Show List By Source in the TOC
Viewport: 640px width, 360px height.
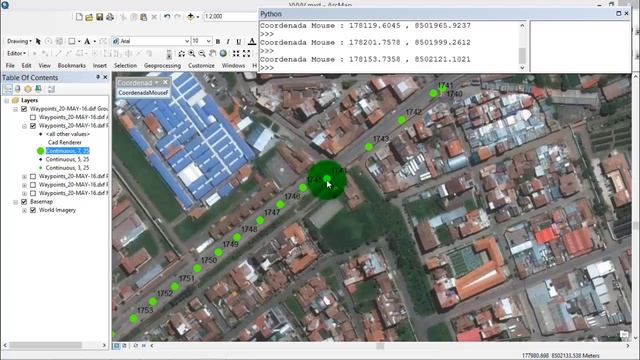pos(18,89)
